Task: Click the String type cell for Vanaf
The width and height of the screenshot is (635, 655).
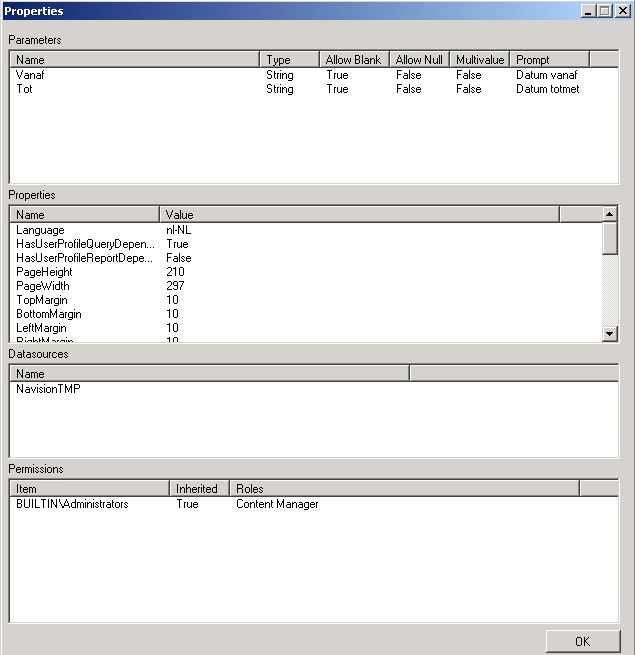Action: click(280, 75)
